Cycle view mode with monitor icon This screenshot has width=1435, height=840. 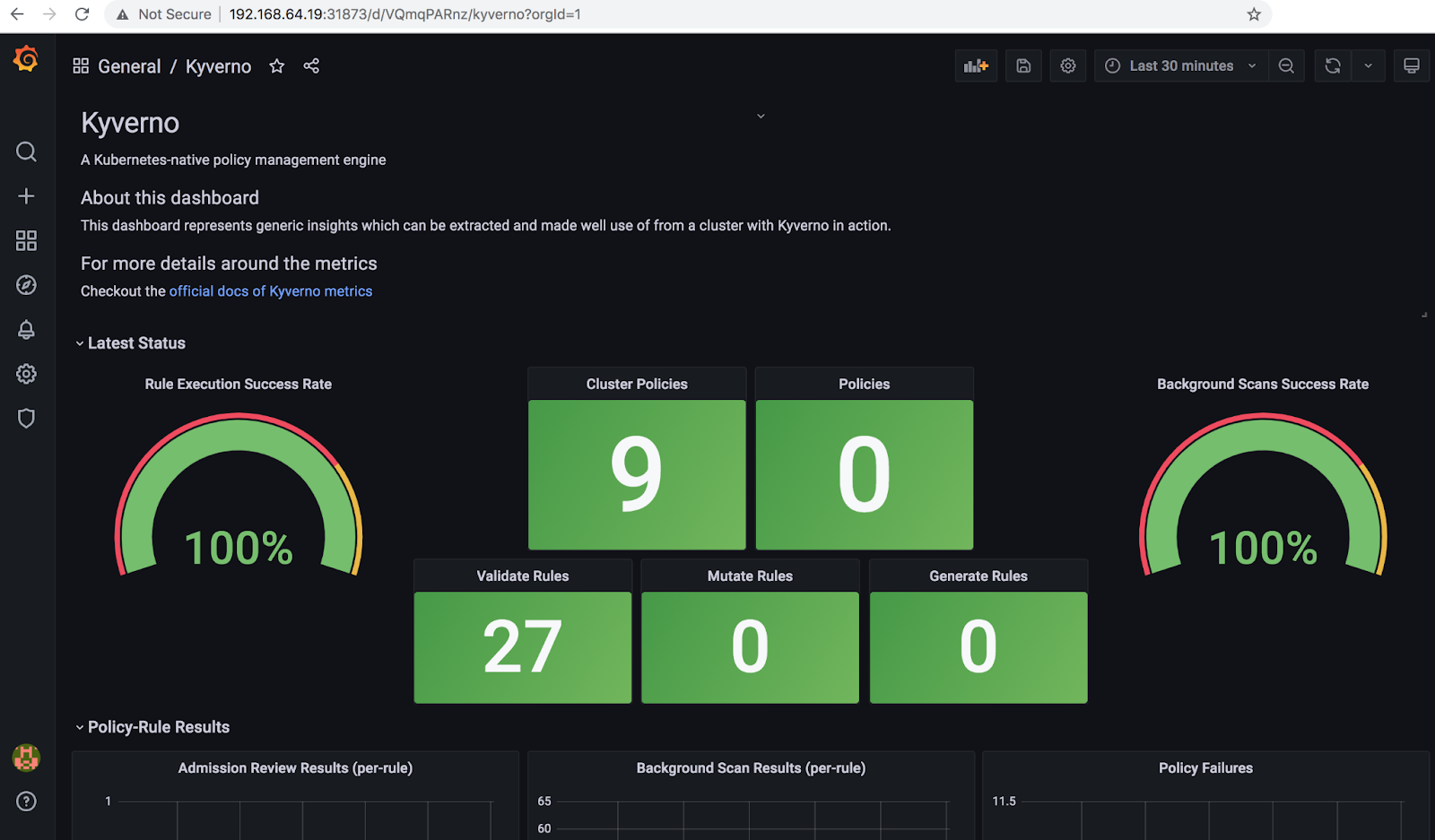tap(1412, 65)
